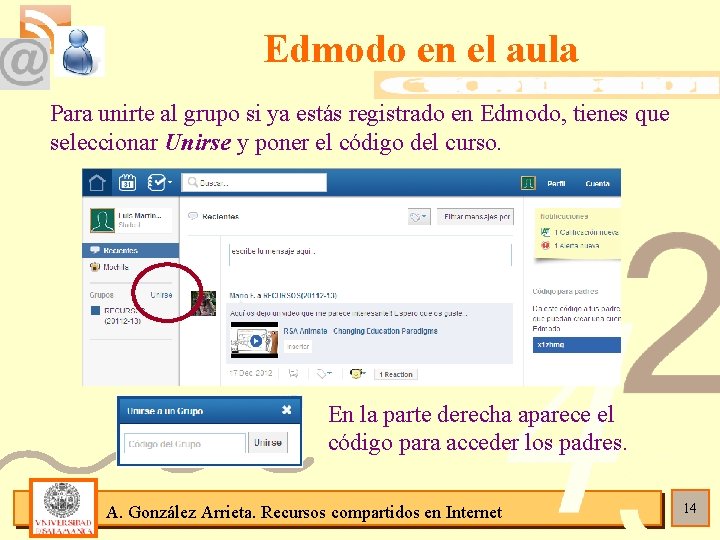720x540 pixels.
Task: Click the reply icon under the post
Action: point(293,374)
